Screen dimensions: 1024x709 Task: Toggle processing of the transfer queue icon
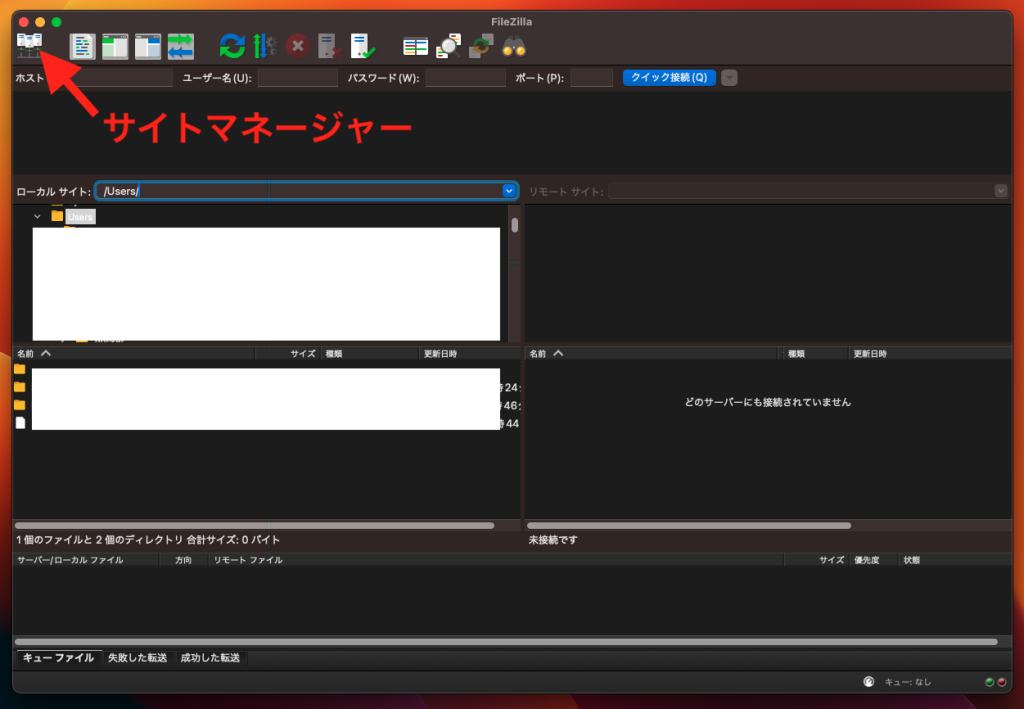(x=264, y=45)
